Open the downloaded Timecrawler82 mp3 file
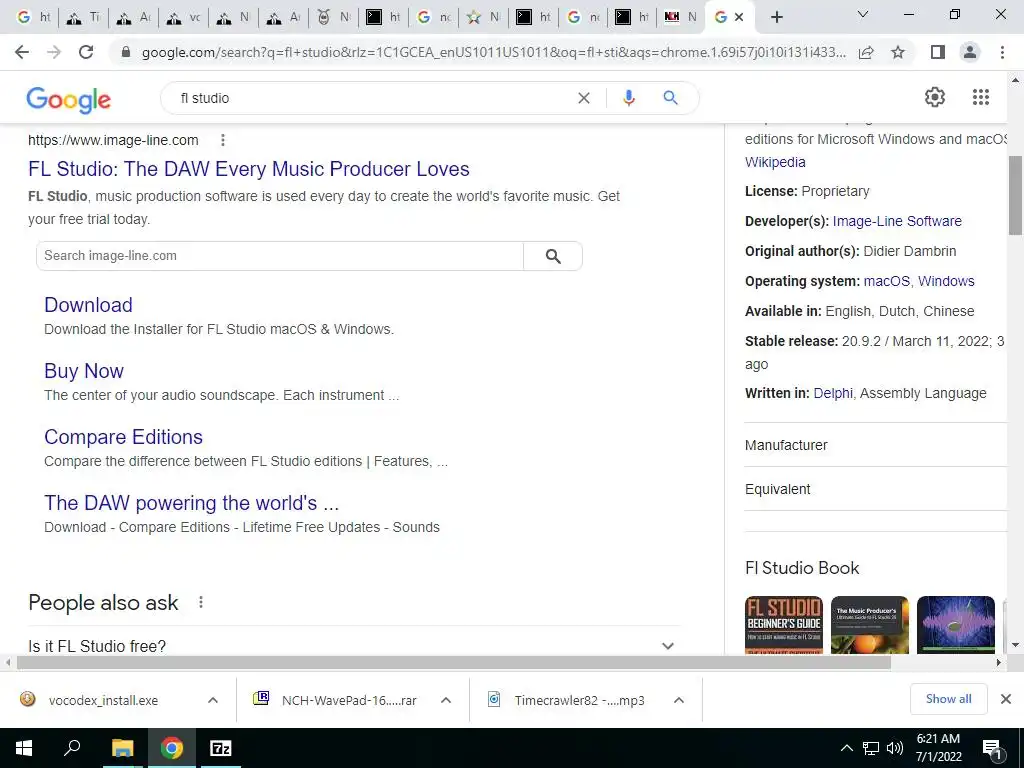Screen dimensions: 1024x768 point(579,700)
